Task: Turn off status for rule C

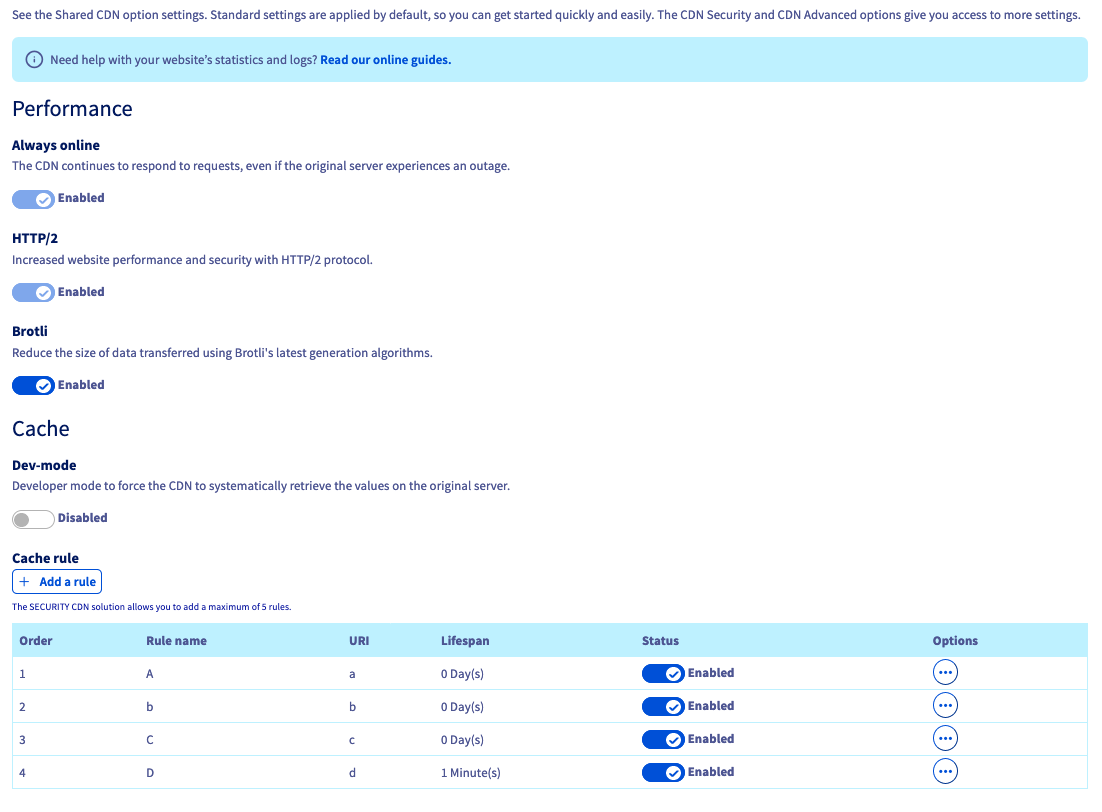Action: [663, 740]
